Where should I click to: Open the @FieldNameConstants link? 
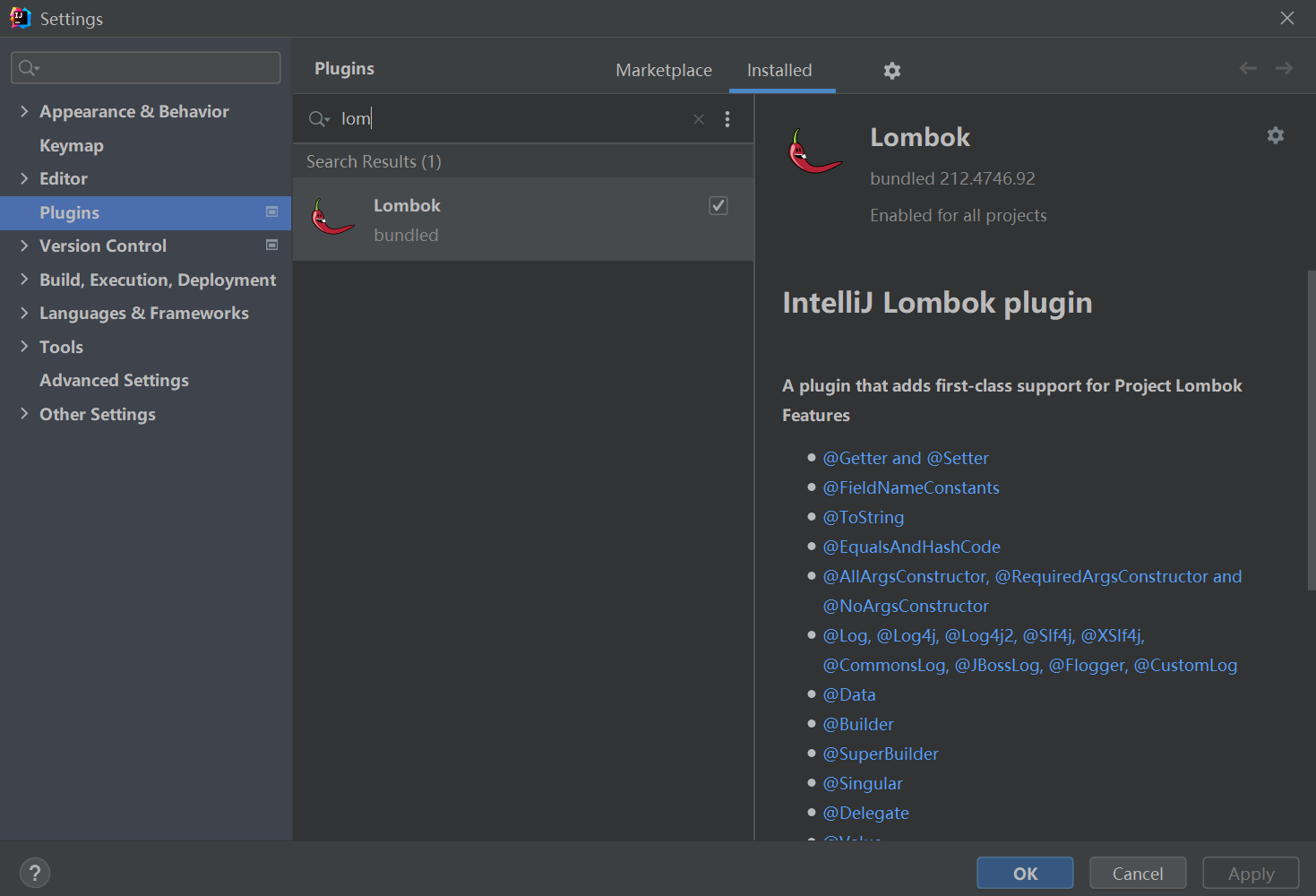911,487
